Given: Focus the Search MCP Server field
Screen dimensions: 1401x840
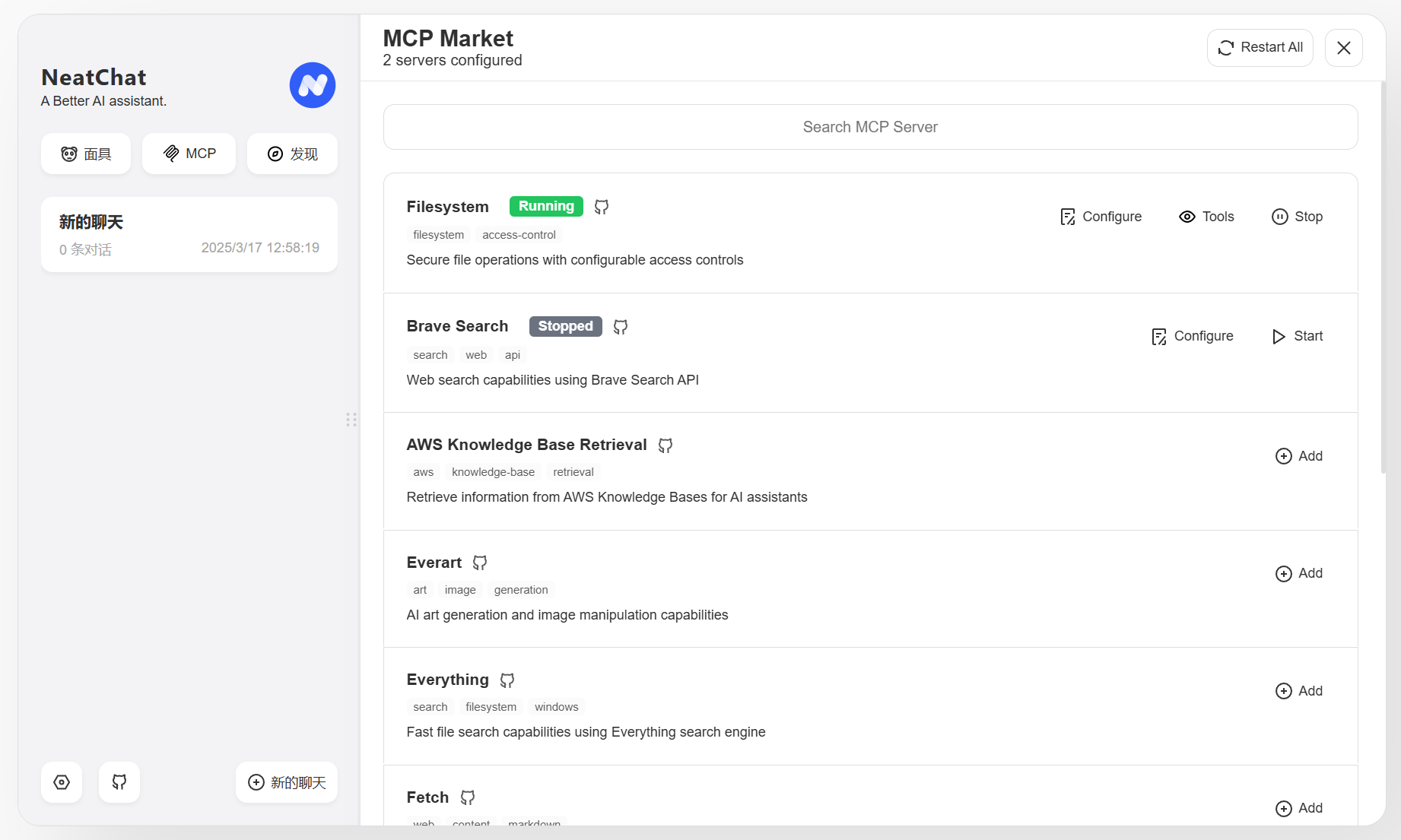Looking at the screenshot, I should click(x=870, y=127).
